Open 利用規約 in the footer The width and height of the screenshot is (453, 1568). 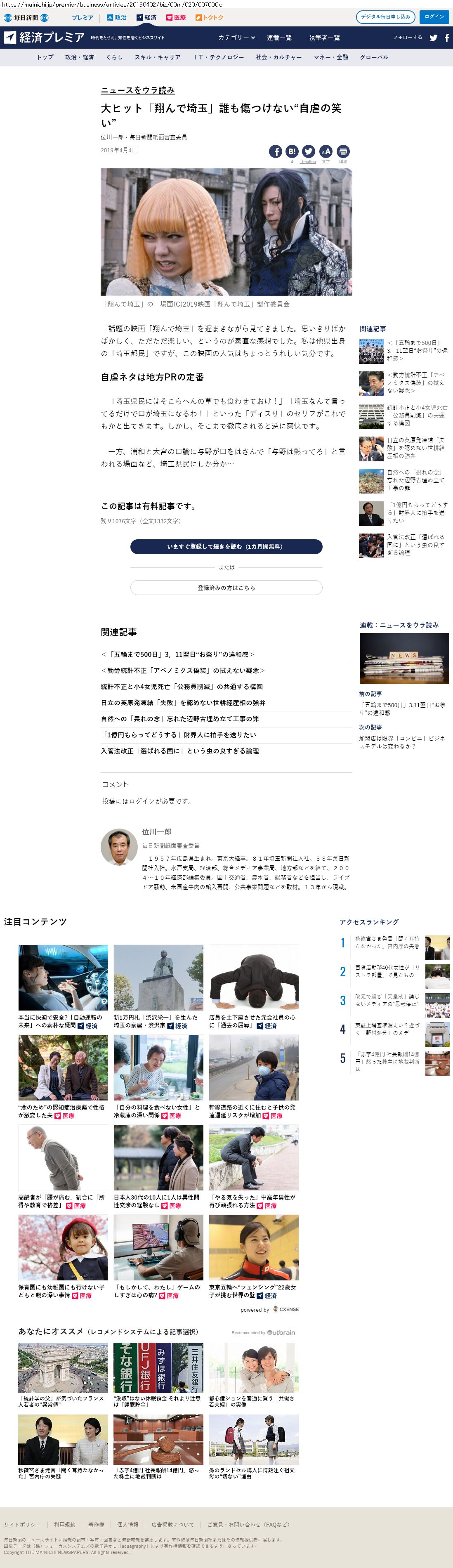64,1525
